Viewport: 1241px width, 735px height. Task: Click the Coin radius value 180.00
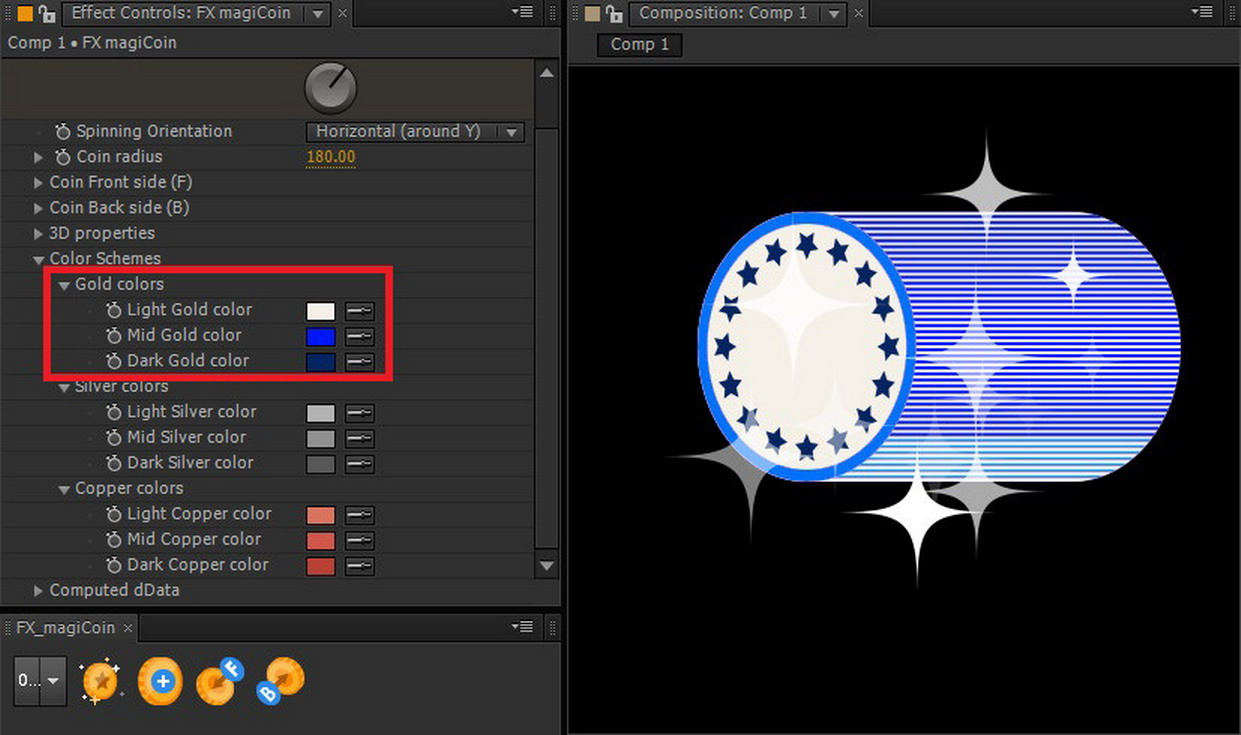[331, 156]
